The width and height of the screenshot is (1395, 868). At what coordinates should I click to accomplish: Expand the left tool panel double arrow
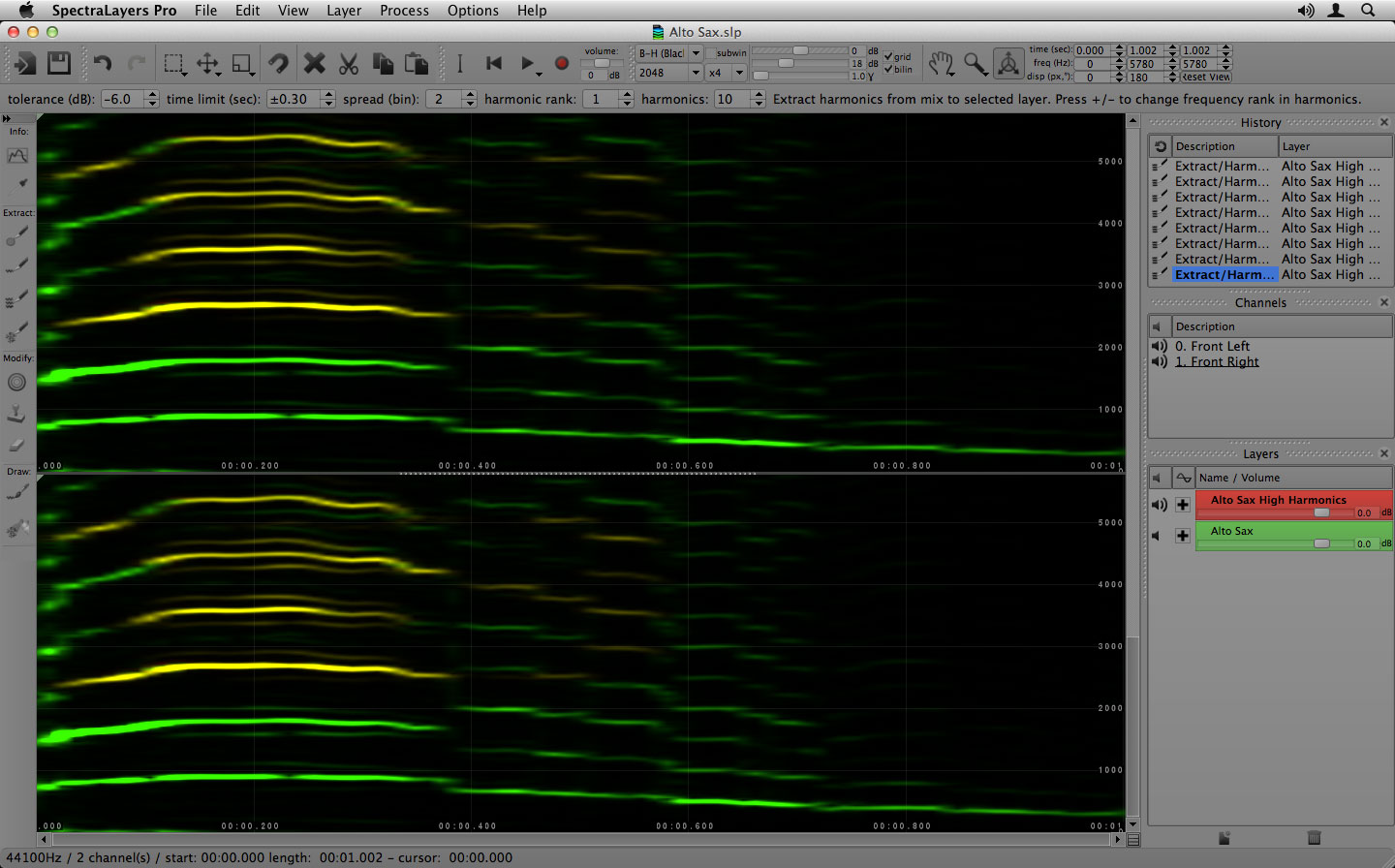[x=8, y=118]
